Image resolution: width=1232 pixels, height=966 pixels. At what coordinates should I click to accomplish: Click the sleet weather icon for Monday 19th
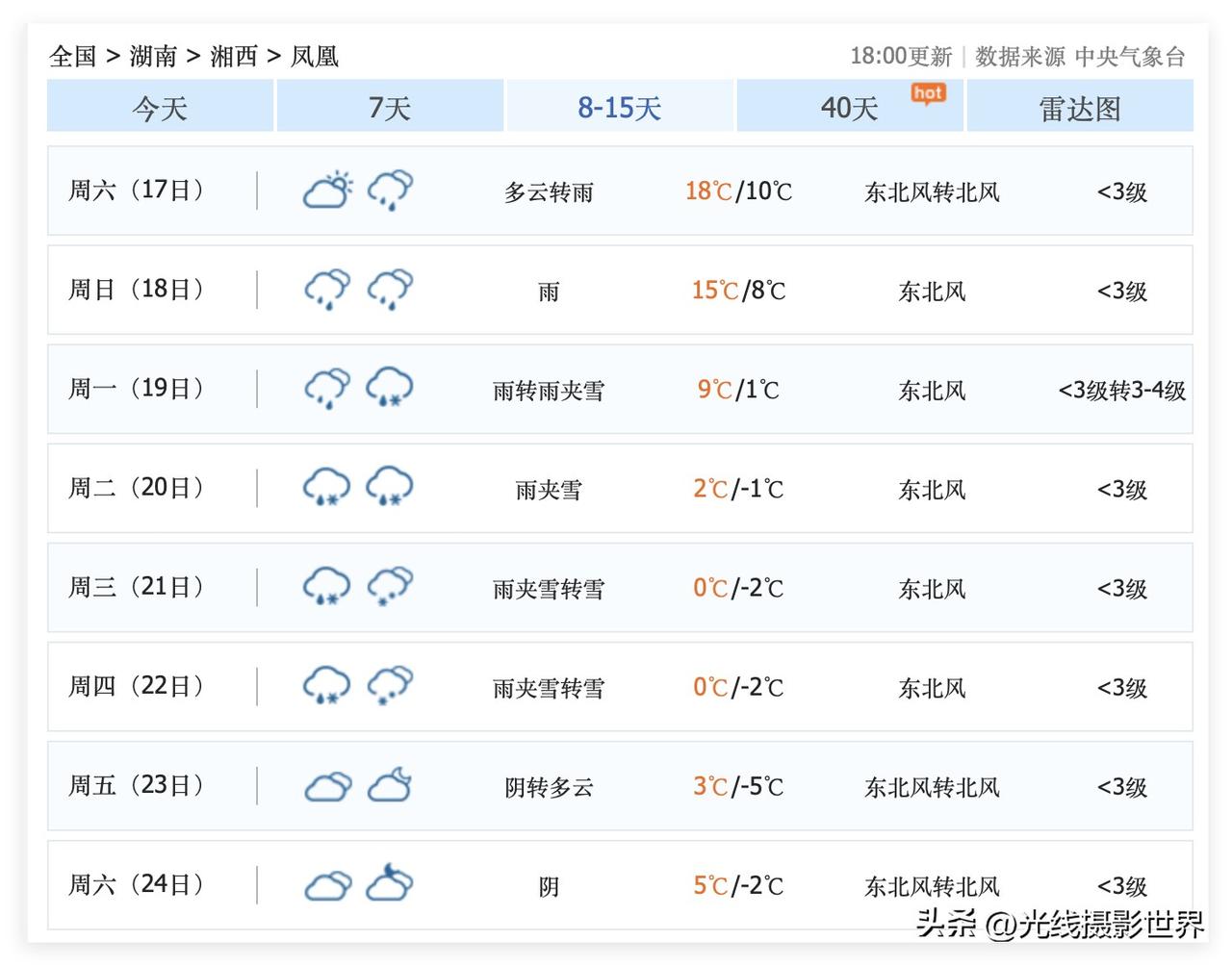(x=390, y=389)
